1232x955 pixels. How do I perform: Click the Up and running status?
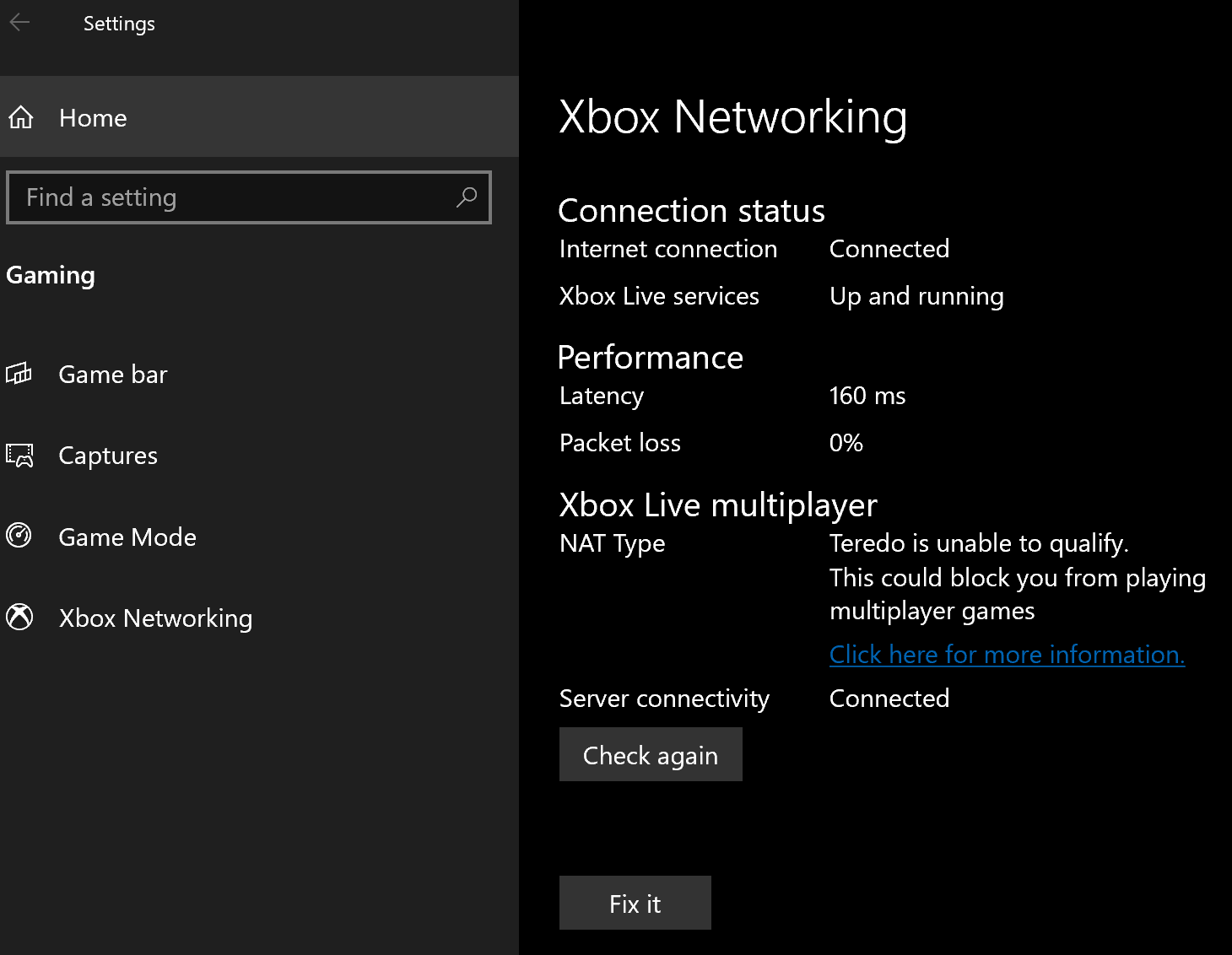pyautogui.click(x=916, y=296)
